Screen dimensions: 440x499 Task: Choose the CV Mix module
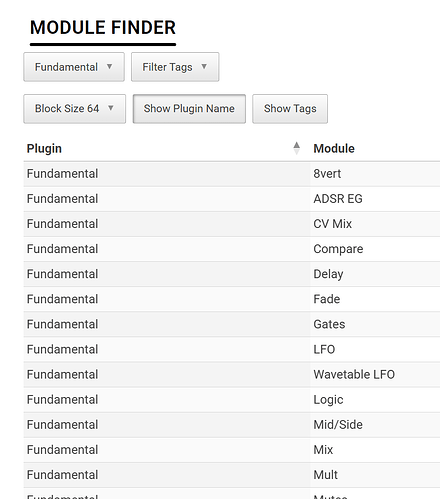332,224
